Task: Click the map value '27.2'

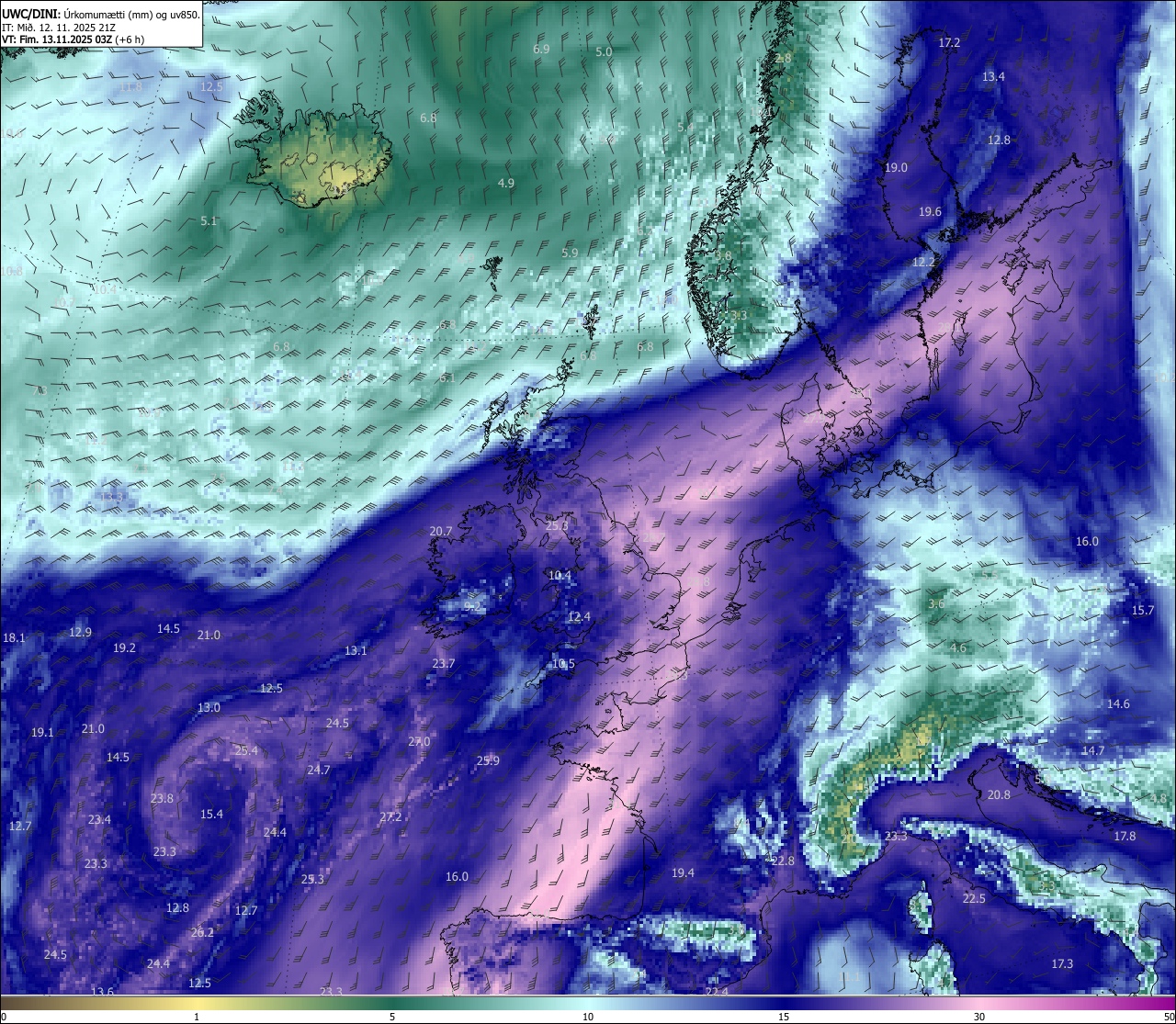Action: coord(390,817)
